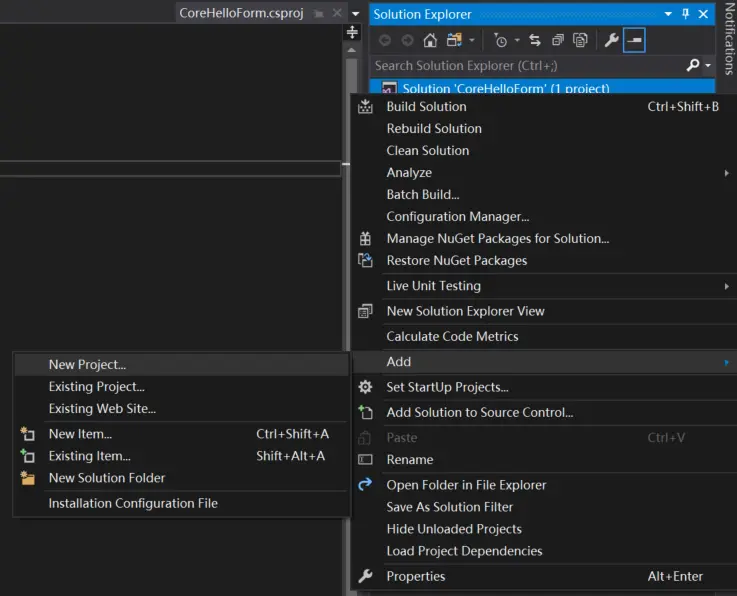The height and width of the screenshot is (596, 737).
Task: Click the magnifier search icon in Solution Explorer
Action: click(x=693, y=65)
